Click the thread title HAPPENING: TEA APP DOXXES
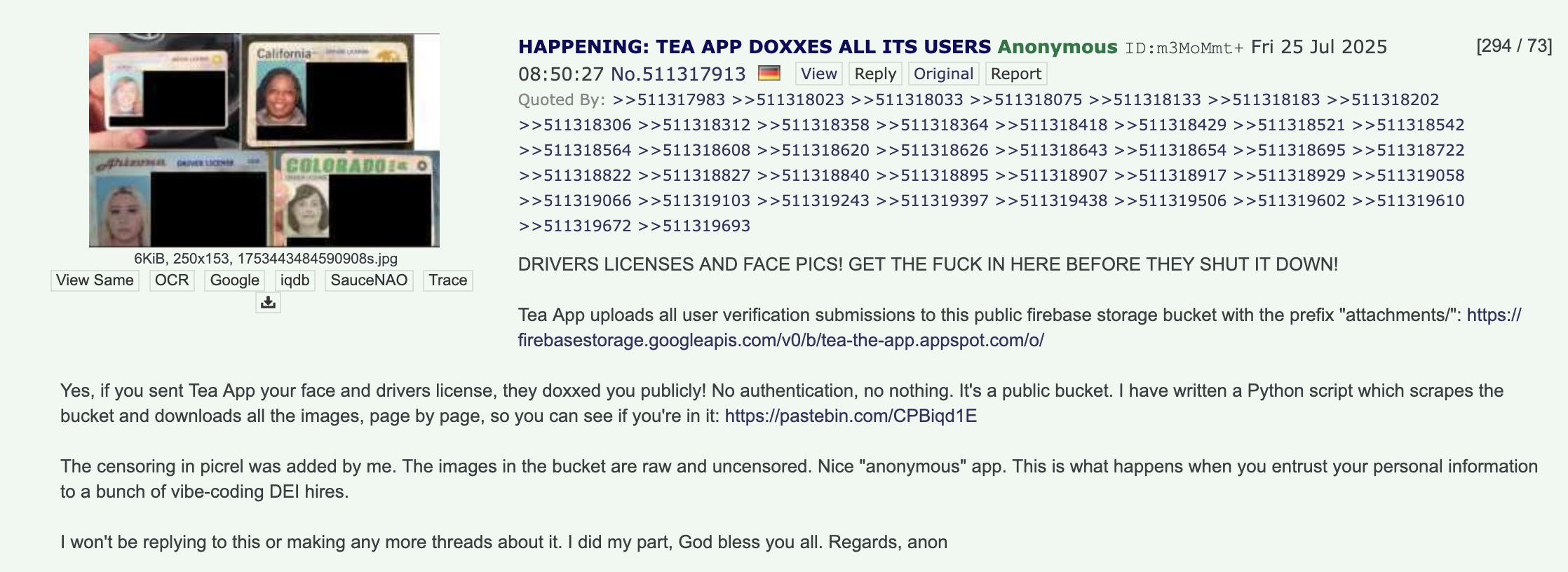This screenshot has width=1568, height=572. [x=755, y=47]
